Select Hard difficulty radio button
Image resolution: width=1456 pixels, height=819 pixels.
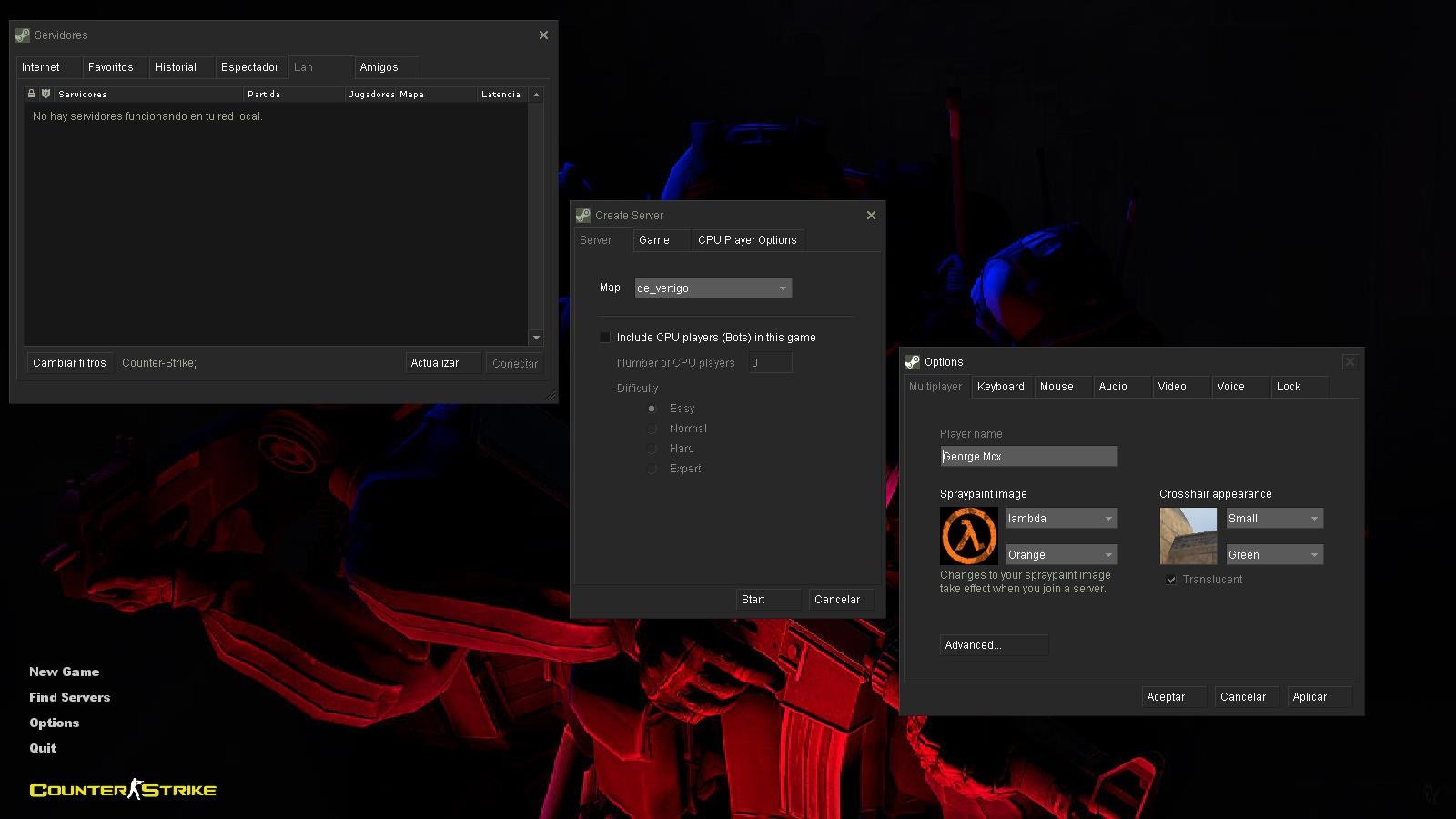[652, 449]
